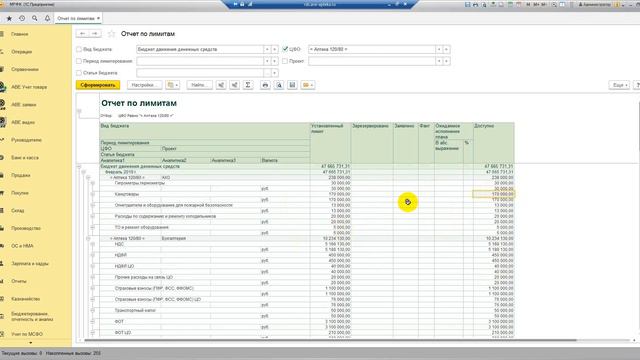Switch to the Отчет по лимитам tab
640x360 pixels.
click(x=78, y=18)
